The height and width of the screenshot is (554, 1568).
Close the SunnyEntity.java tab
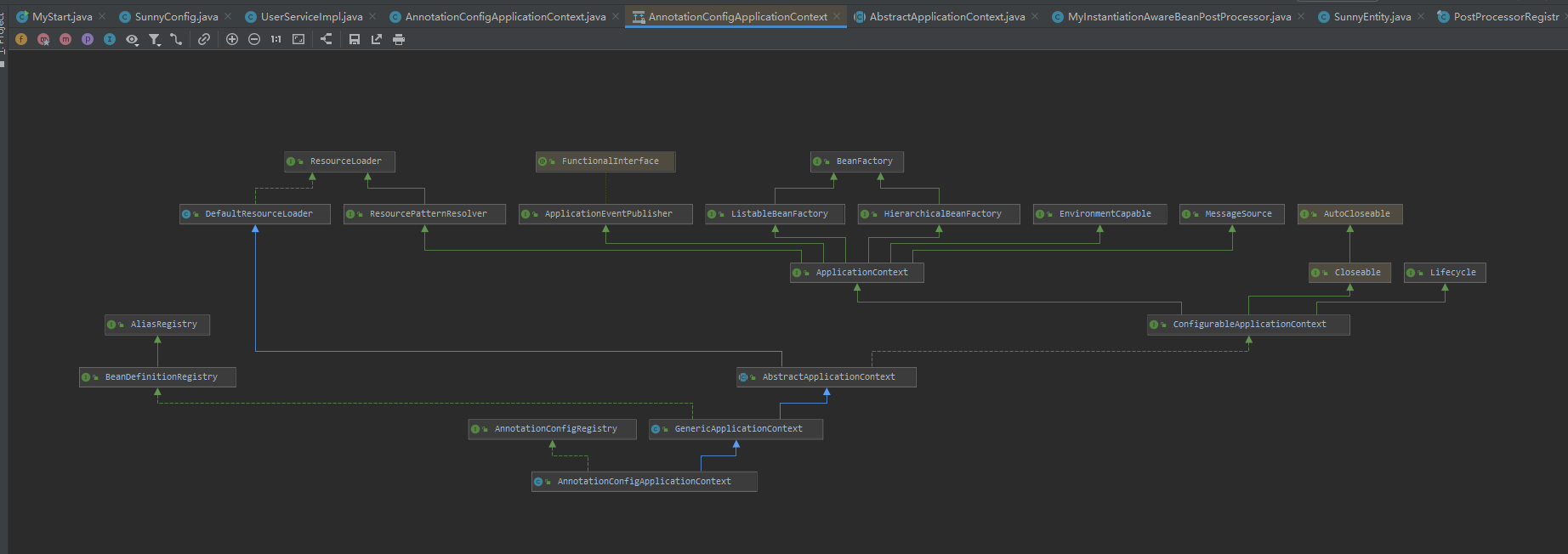pos(1421,16)
